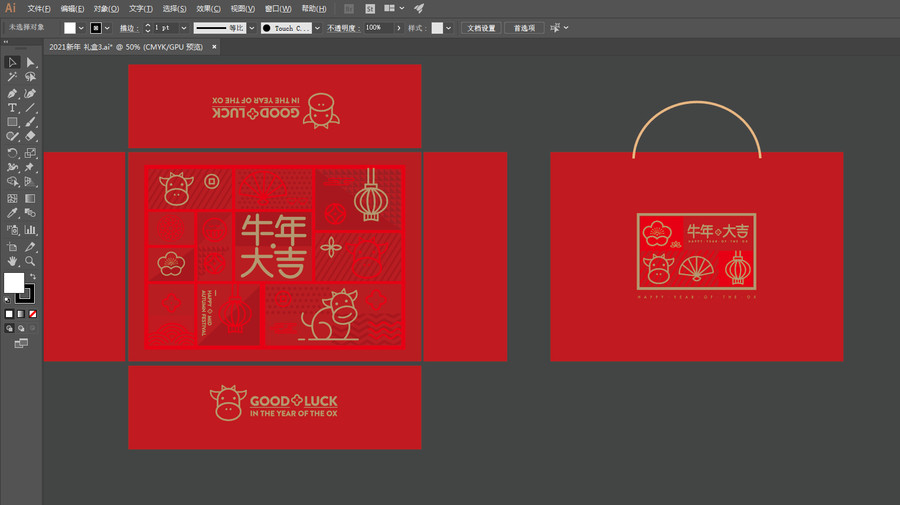Viewport: 900px width, 505px height.
Task: Set paint mode to None
Action: [x=33, y=314]
